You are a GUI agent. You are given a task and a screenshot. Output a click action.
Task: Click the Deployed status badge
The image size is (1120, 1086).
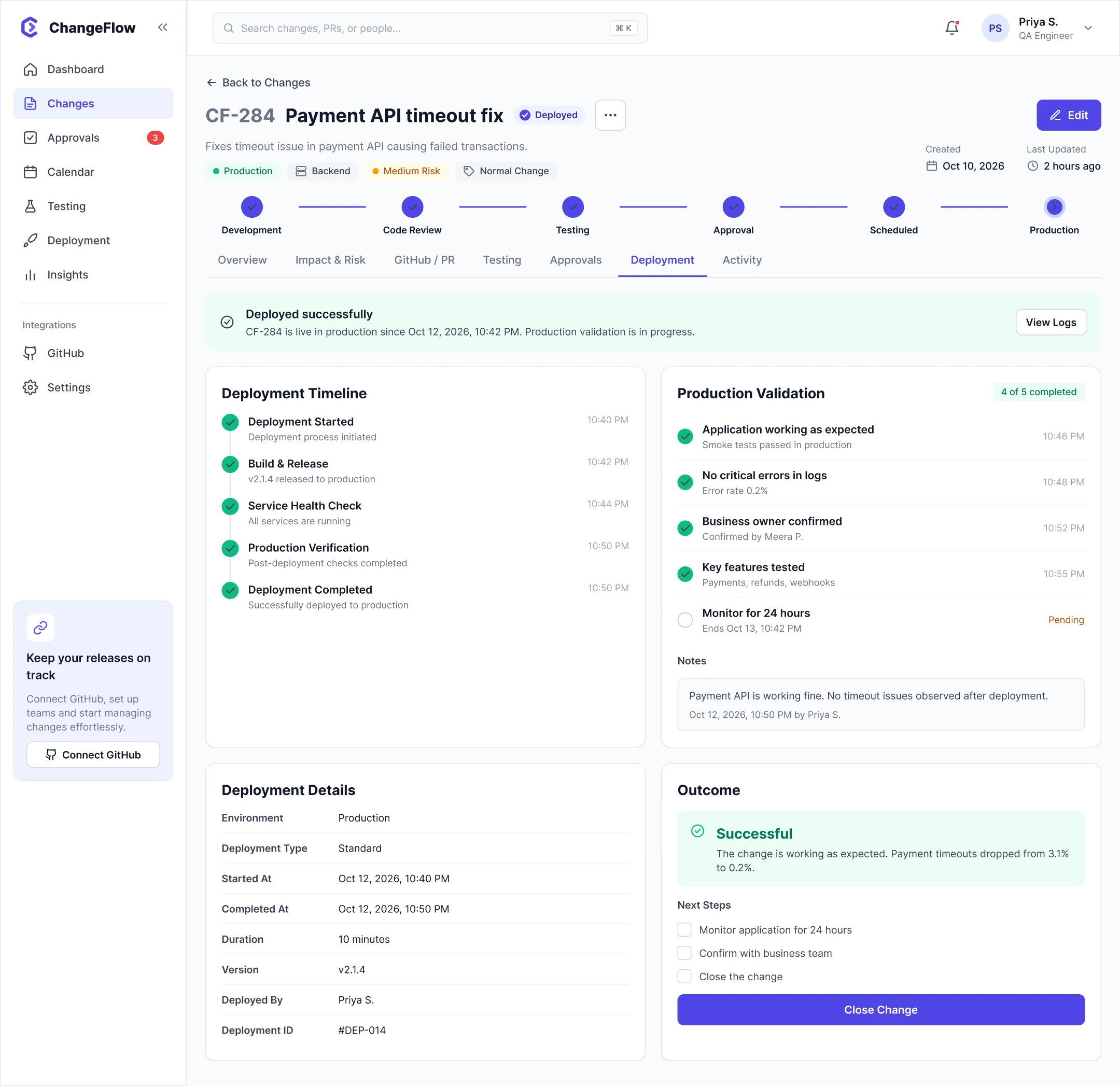[549, 115]
